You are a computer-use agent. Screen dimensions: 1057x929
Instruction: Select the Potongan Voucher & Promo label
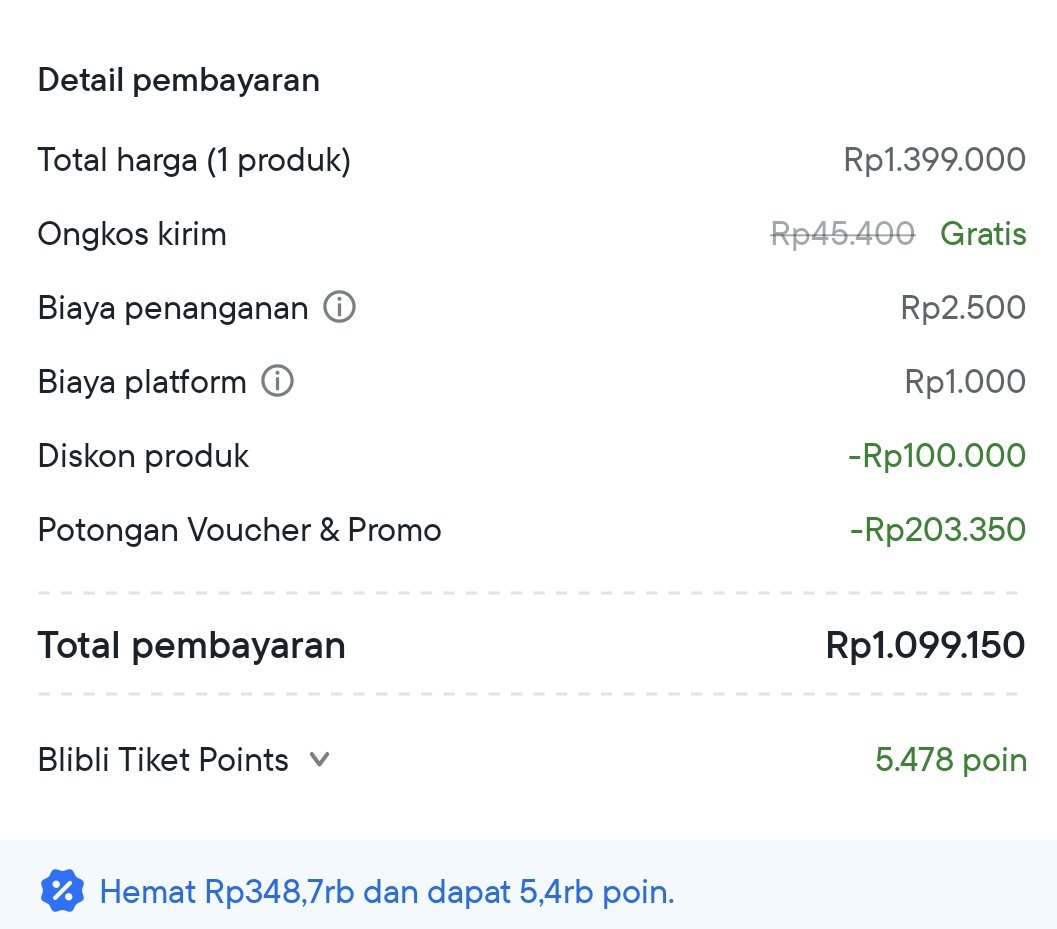(239, 530)
